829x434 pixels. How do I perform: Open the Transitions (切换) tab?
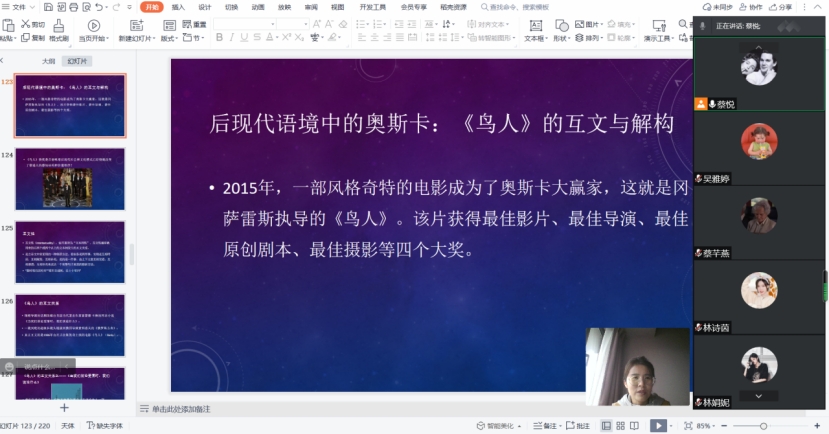click(x=231, y=7)
